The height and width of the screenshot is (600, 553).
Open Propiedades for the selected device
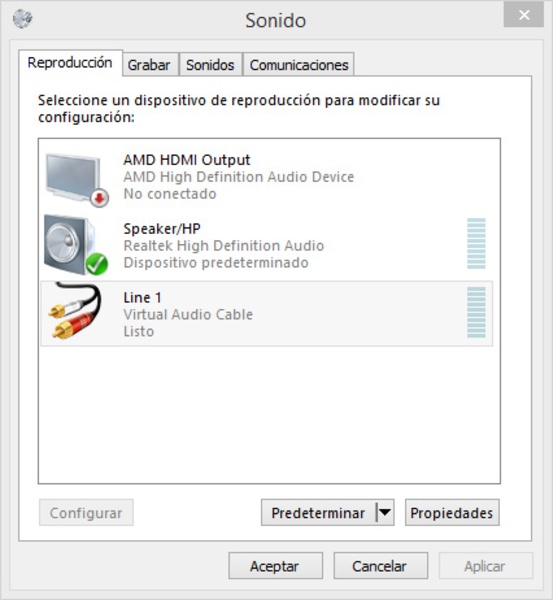tap(452, 512)
